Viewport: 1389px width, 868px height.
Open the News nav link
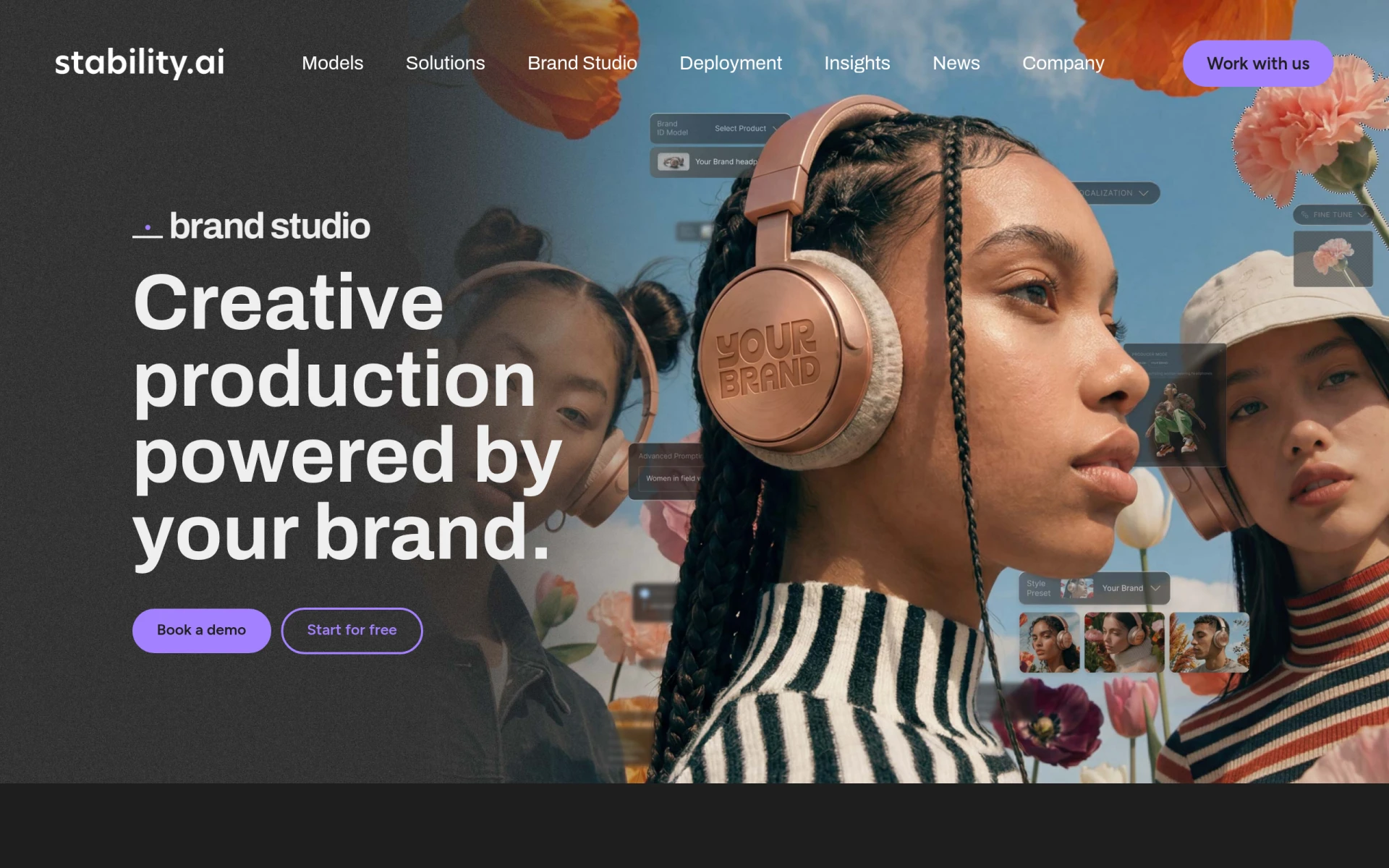pos(956,63)
